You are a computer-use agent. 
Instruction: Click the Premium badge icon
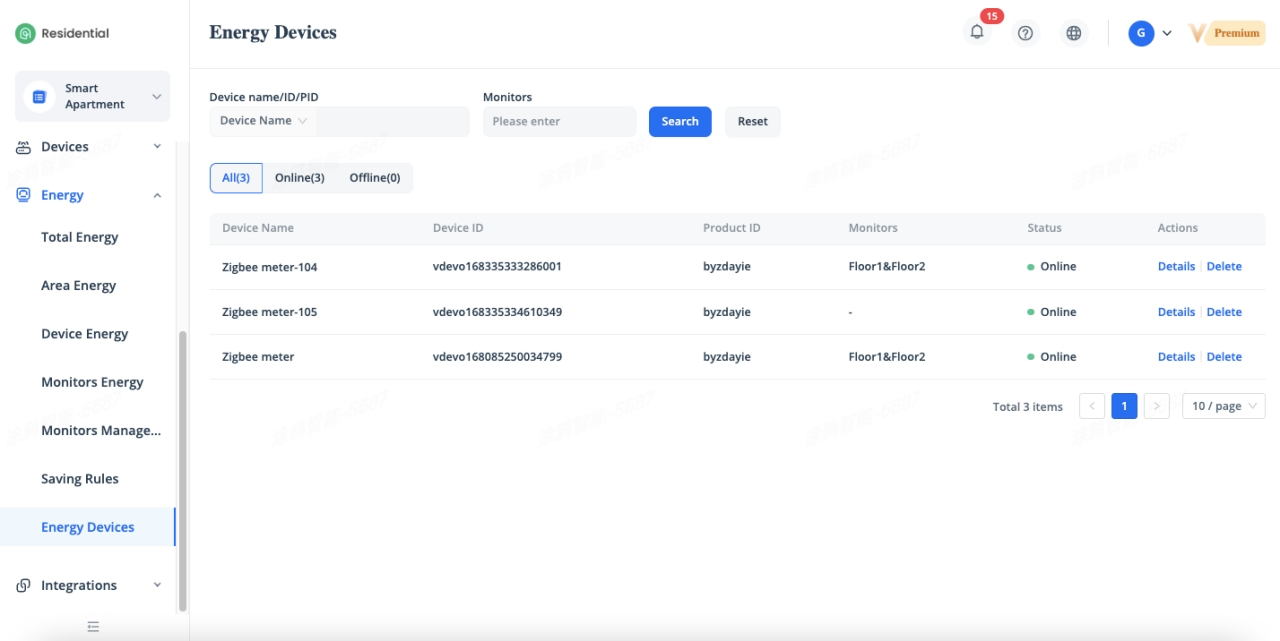coord(1227,33)
